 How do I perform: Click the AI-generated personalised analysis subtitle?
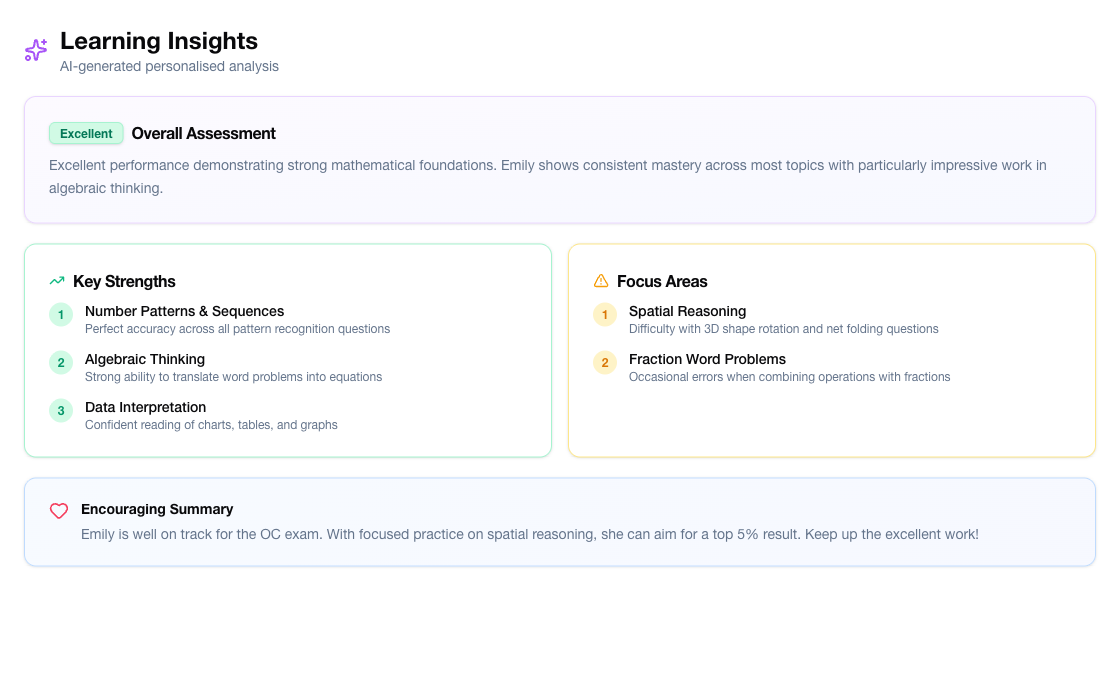pos(169,66)
